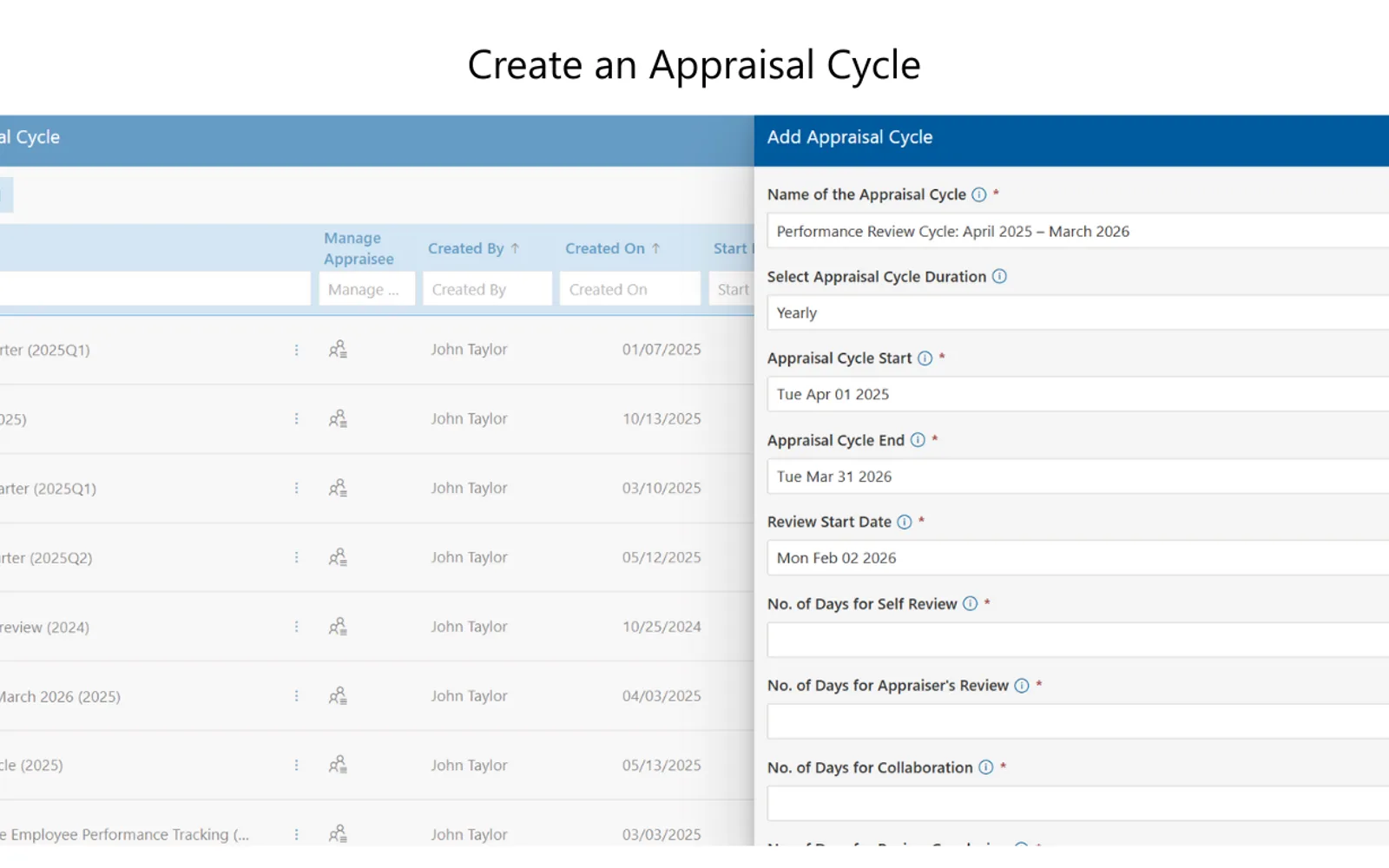Show info icon for Review Start Date
Image resolution: width=1389 pixels, height=868 pixels.
click(905, 522)
